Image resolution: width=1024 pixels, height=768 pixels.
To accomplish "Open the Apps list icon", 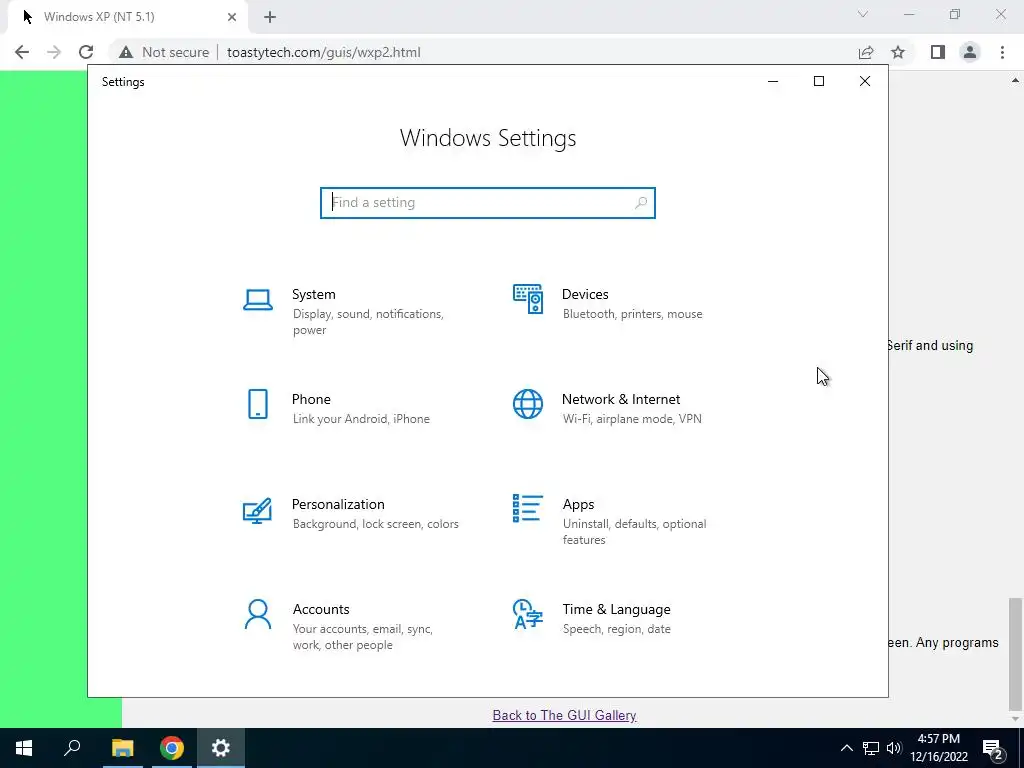I will 528,508.
